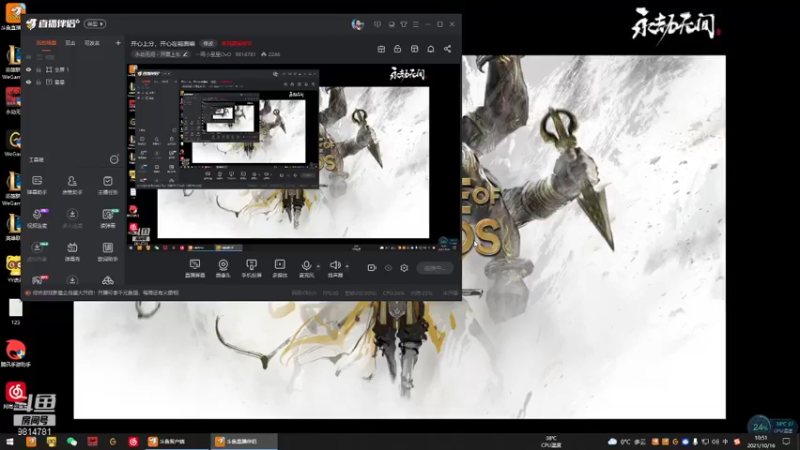Click the first layout icon in header toolbar
This screenshot has height=450, width=800.
[x=381, y=49]
